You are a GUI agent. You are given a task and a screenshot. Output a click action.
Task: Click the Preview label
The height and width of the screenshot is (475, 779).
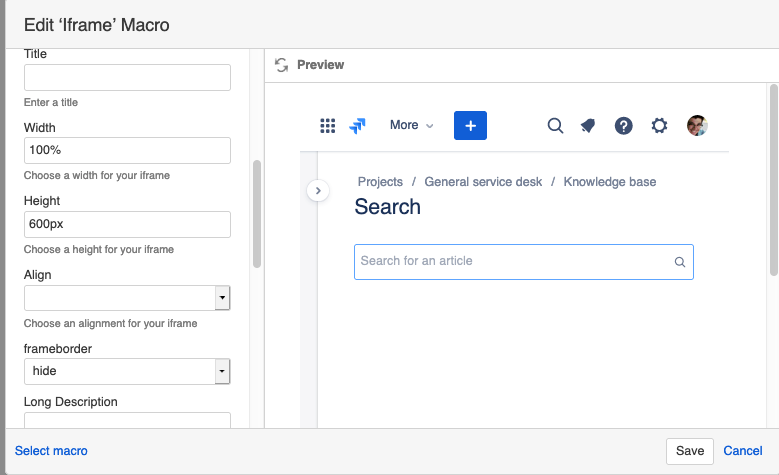coord(320,65)
